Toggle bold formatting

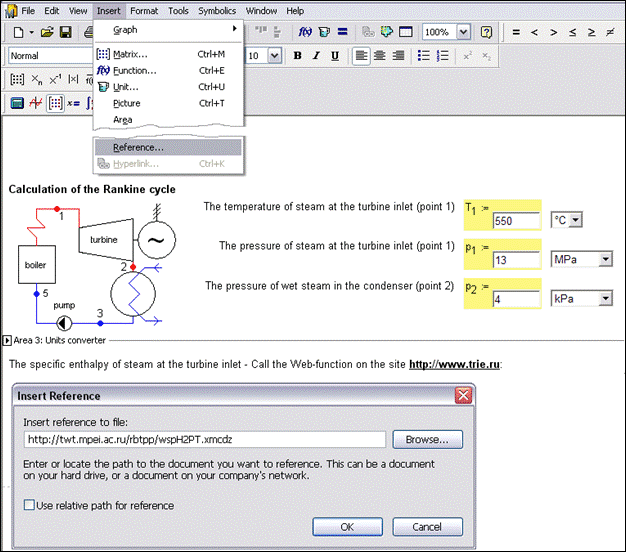297,56
